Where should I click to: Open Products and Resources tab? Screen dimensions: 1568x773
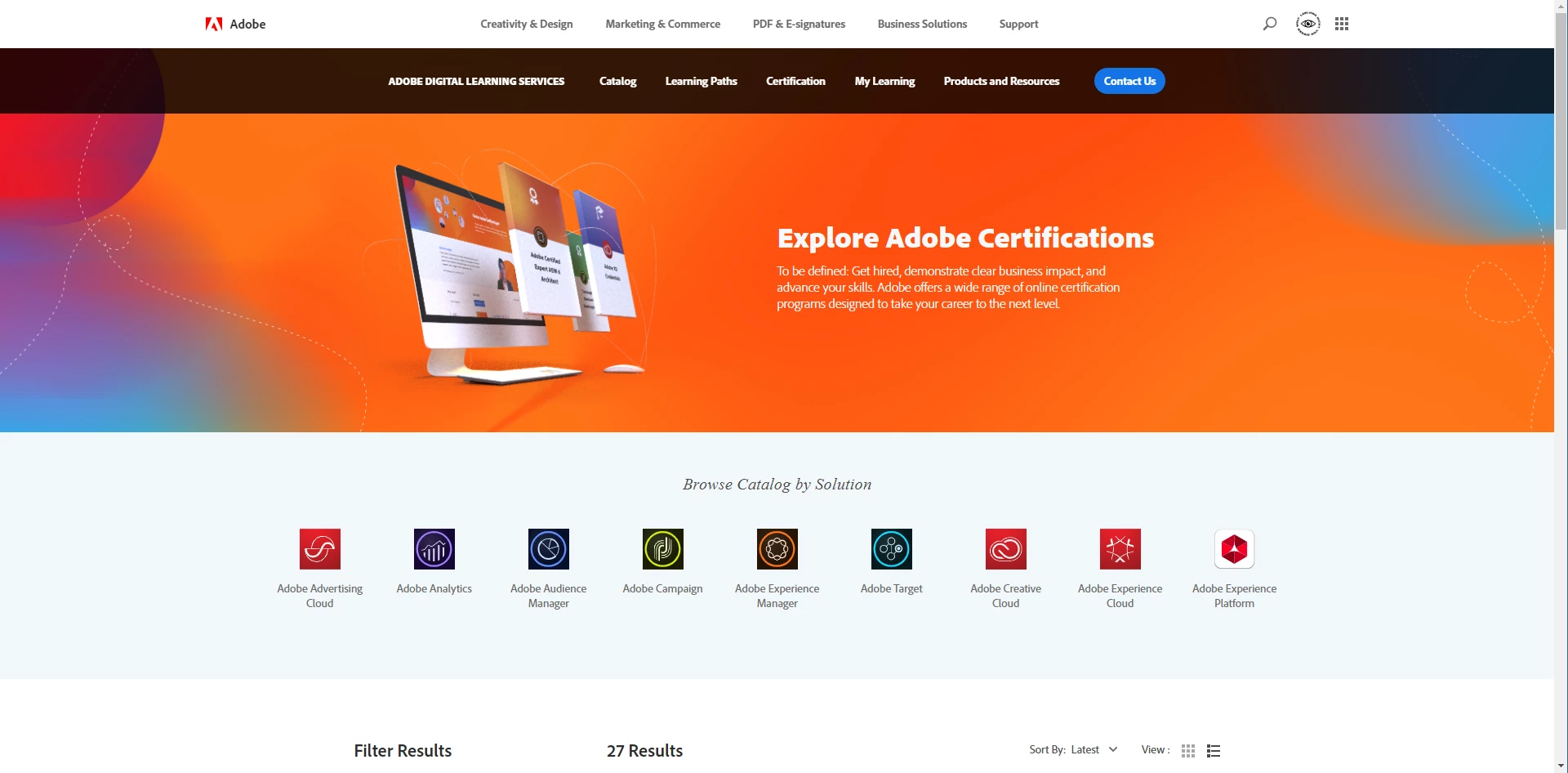click(1001, 81)
